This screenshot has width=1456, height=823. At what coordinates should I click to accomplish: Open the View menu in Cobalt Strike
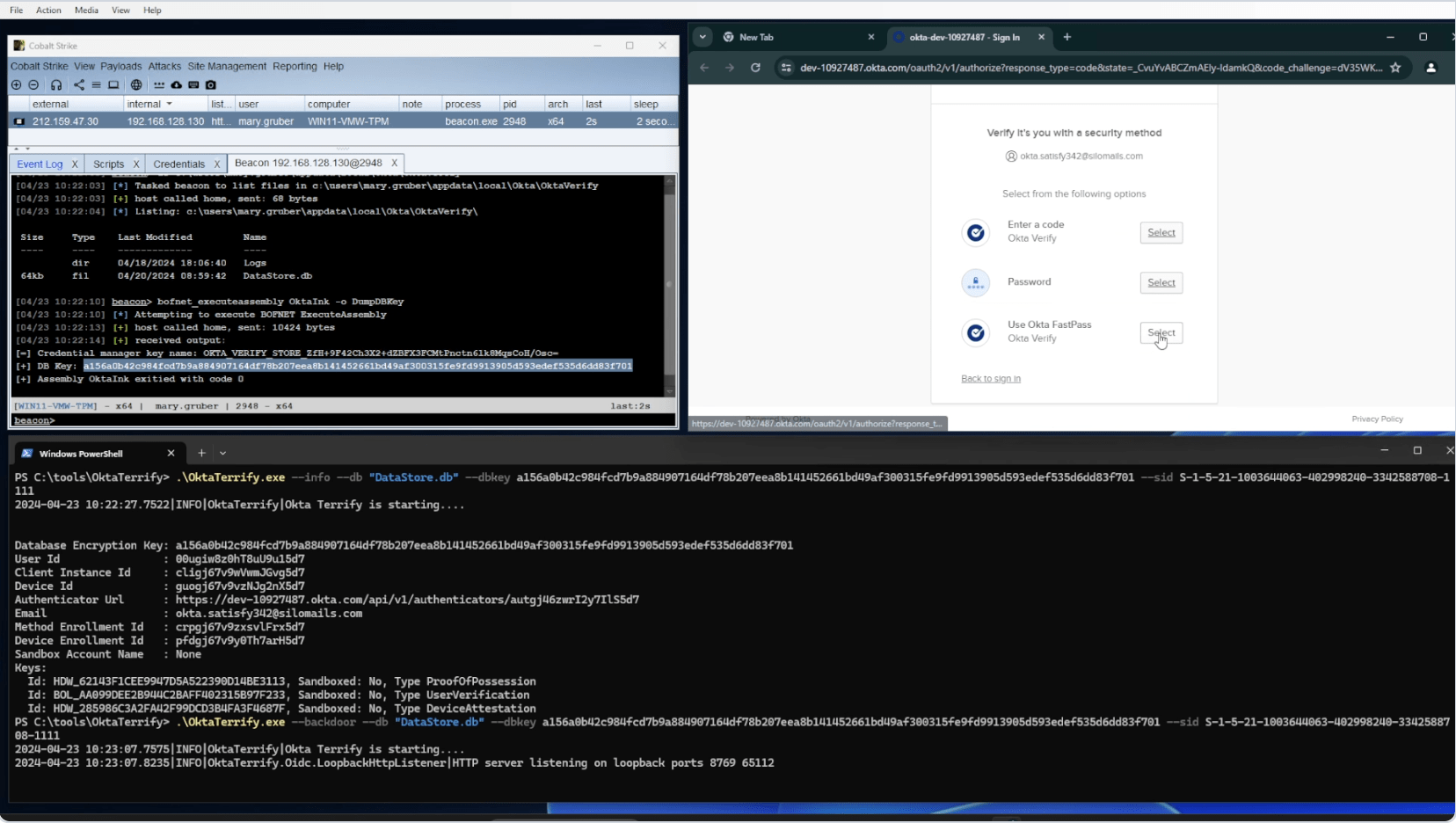point(84,66)
